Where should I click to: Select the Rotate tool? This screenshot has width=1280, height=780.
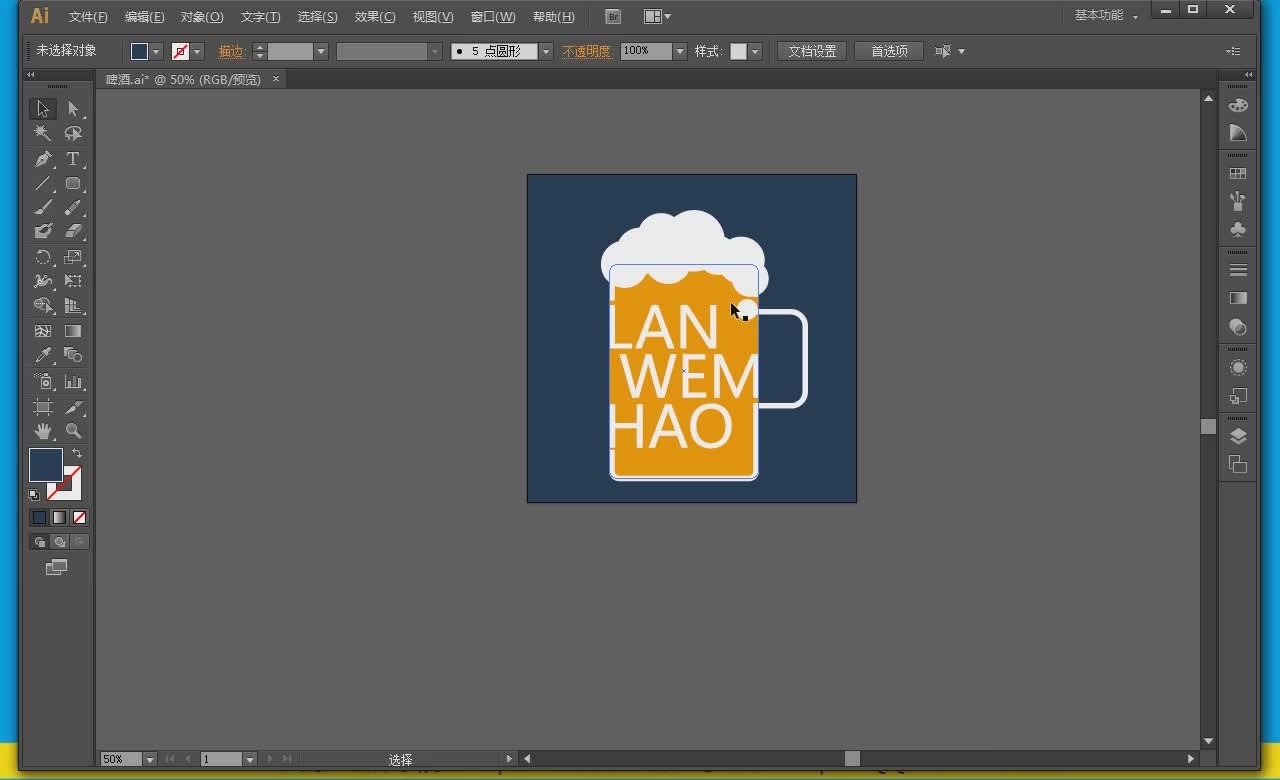43,257
